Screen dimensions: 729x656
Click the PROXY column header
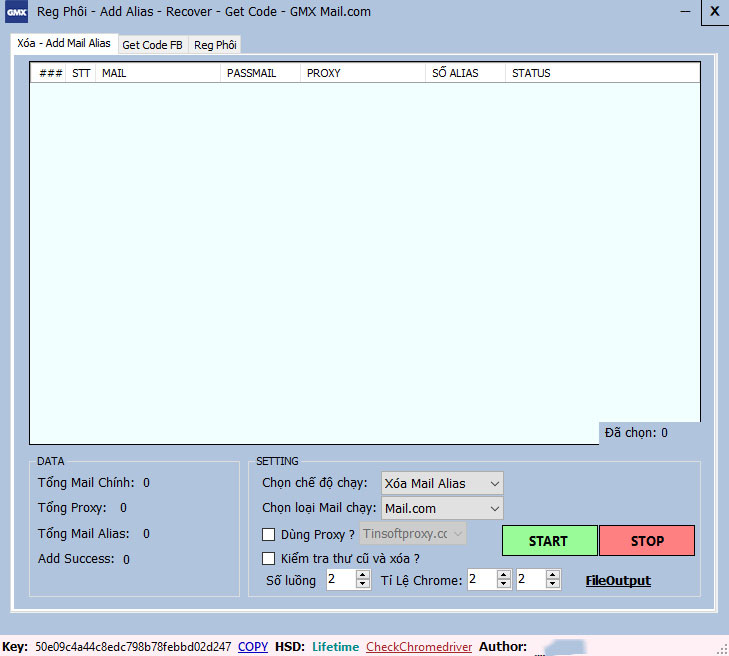(x=363, y=73)
